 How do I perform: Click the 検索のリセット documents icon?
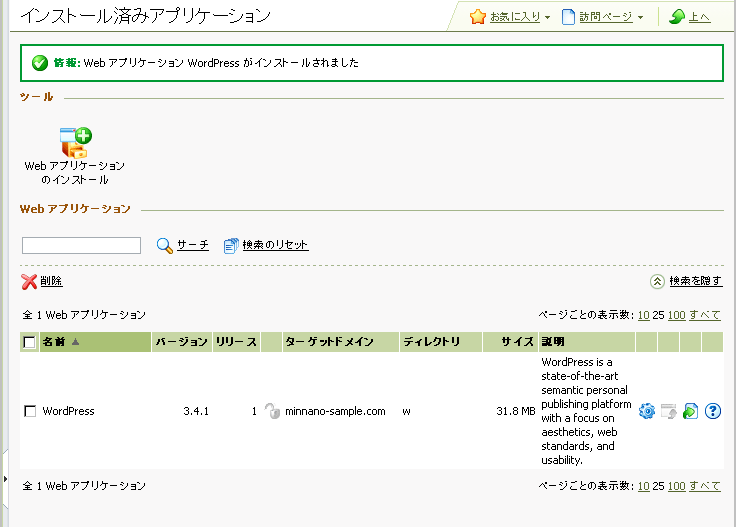pyautogui.click(x=231, y=245)
